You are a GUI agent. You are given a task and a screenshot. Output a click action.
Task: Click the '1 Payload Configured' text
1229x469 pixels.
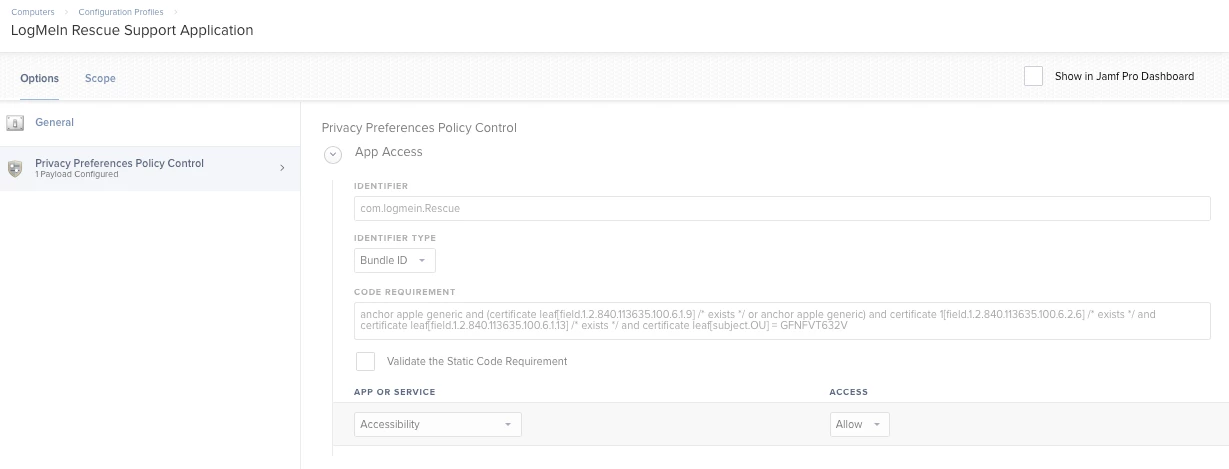(x=77, y=174)
